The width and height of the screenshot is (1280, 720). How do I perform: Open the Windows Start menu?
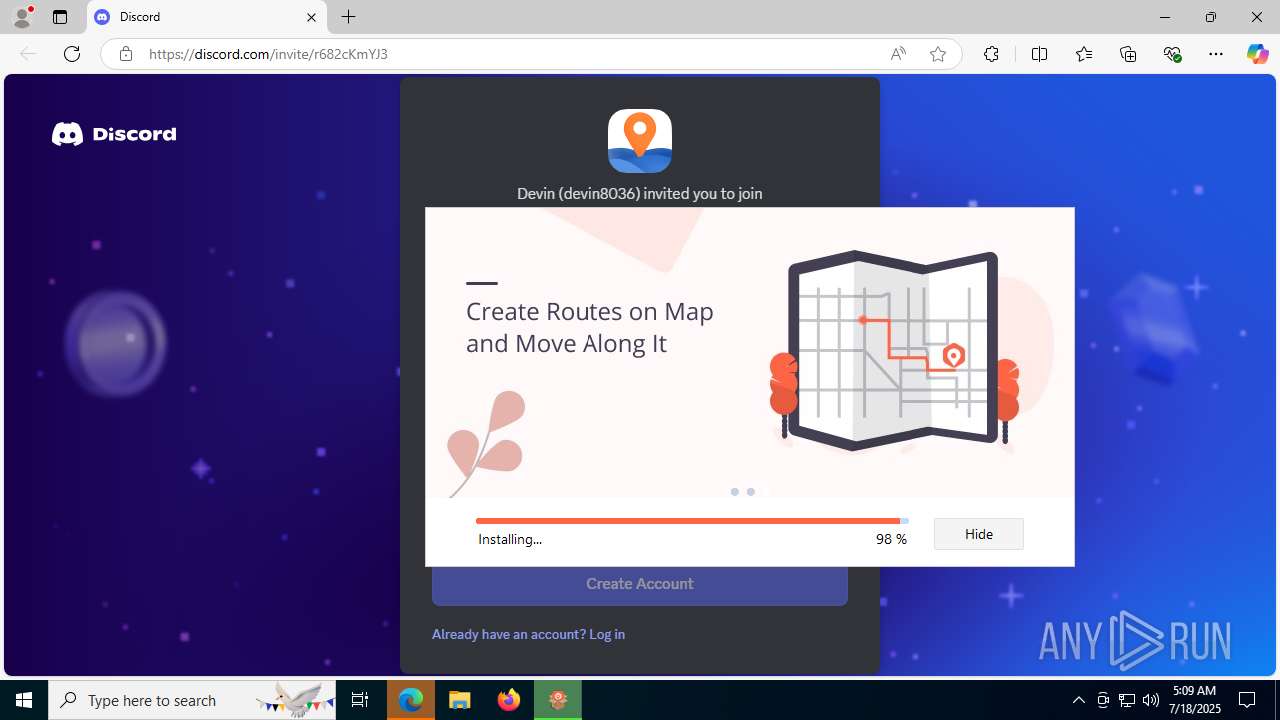[x=24, y=700]
